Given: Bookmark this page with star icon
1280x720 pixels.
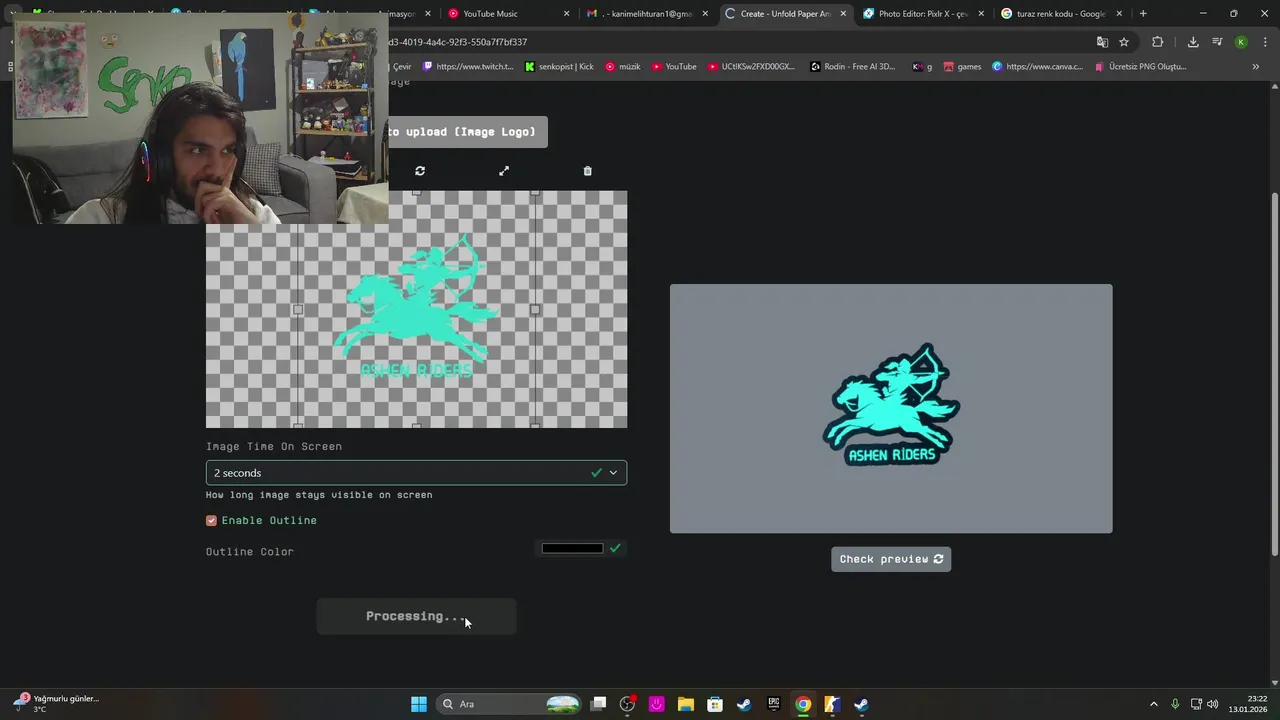Looking at the screenshot, I should coord(1124,42).
